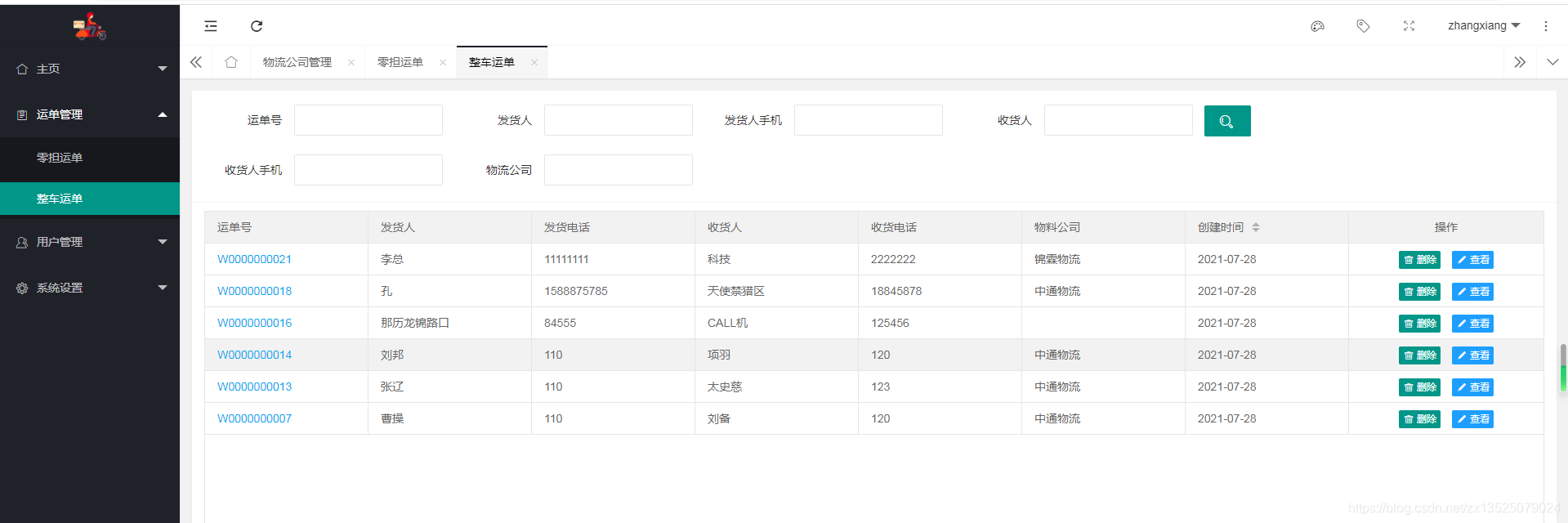Image resolution: width=1568 pixels, height=523 pixels.
Task: View the W0000000018 row details
Action: pos(1472,292)
